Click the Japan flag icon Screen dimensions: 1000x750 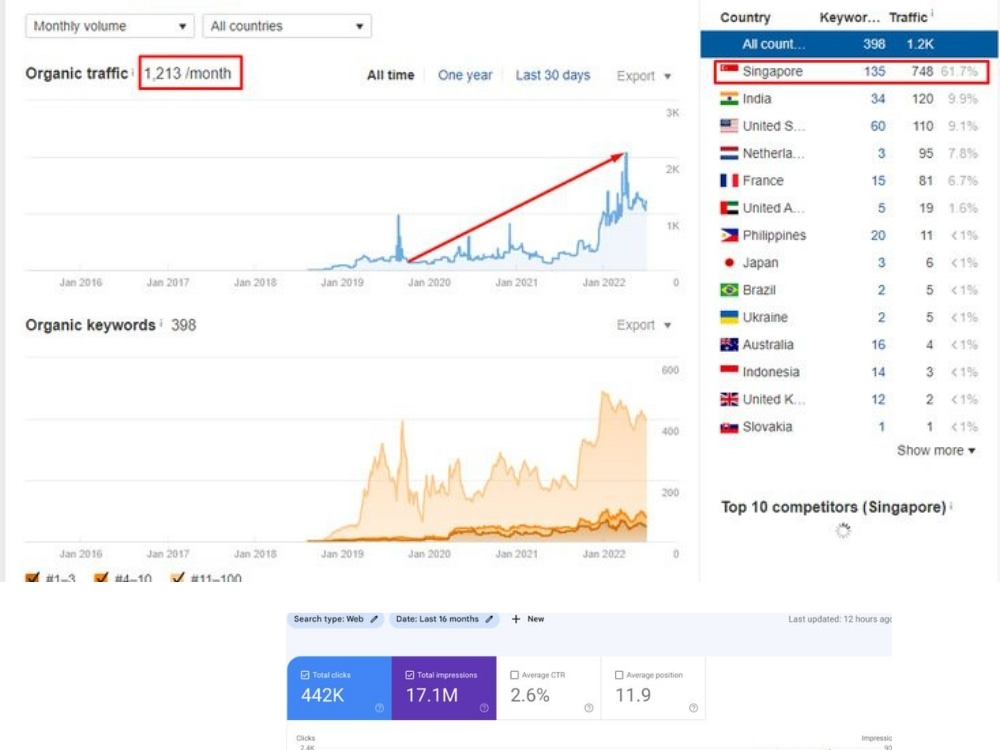pos(729,262)
